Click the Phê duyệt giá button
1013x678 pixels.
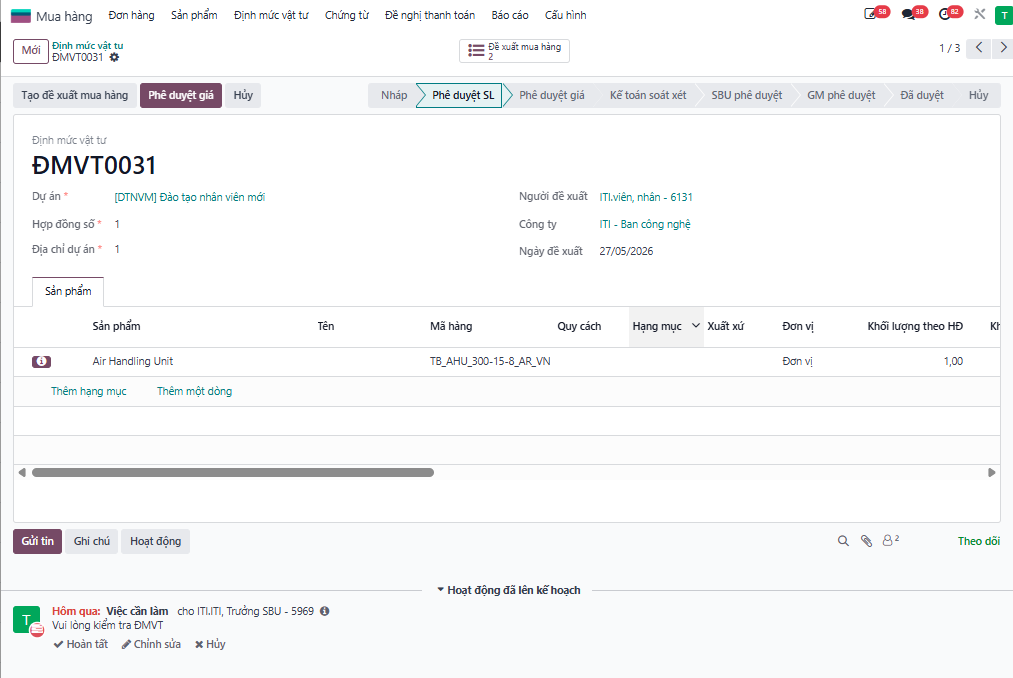click(x=181, y=95)
